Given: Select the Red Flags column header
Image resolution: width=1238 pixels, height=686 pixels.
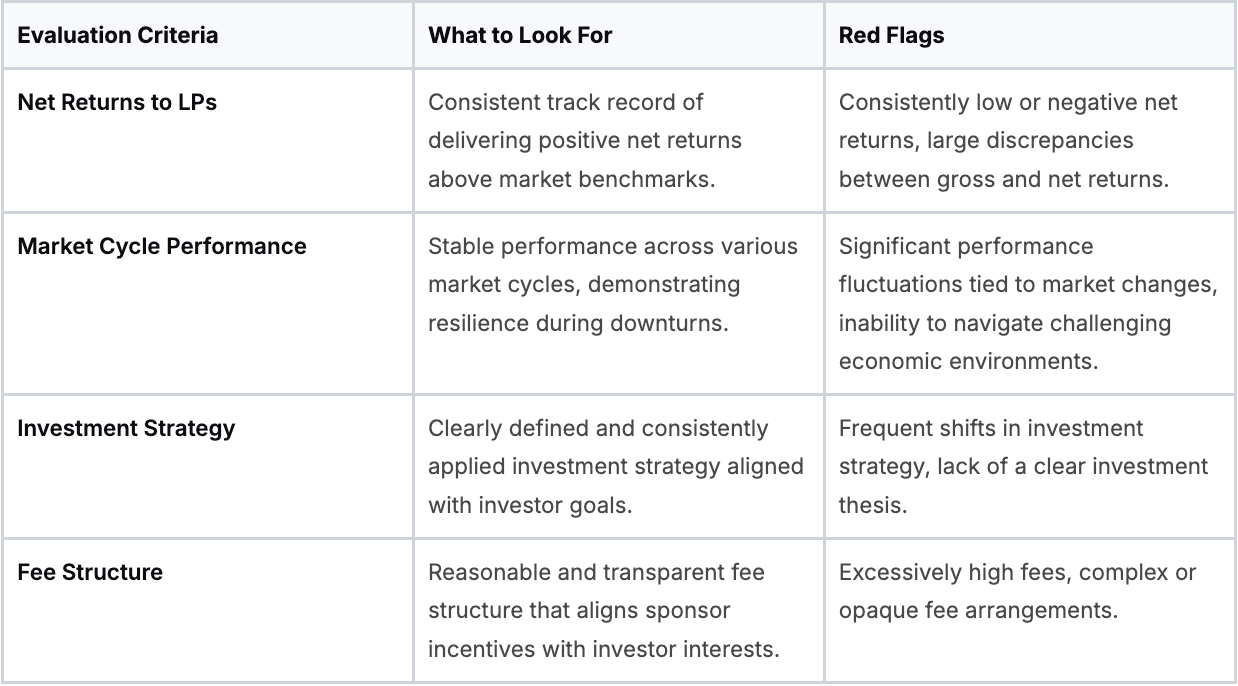Looking at the screenshot, I should tap(891, 36).
